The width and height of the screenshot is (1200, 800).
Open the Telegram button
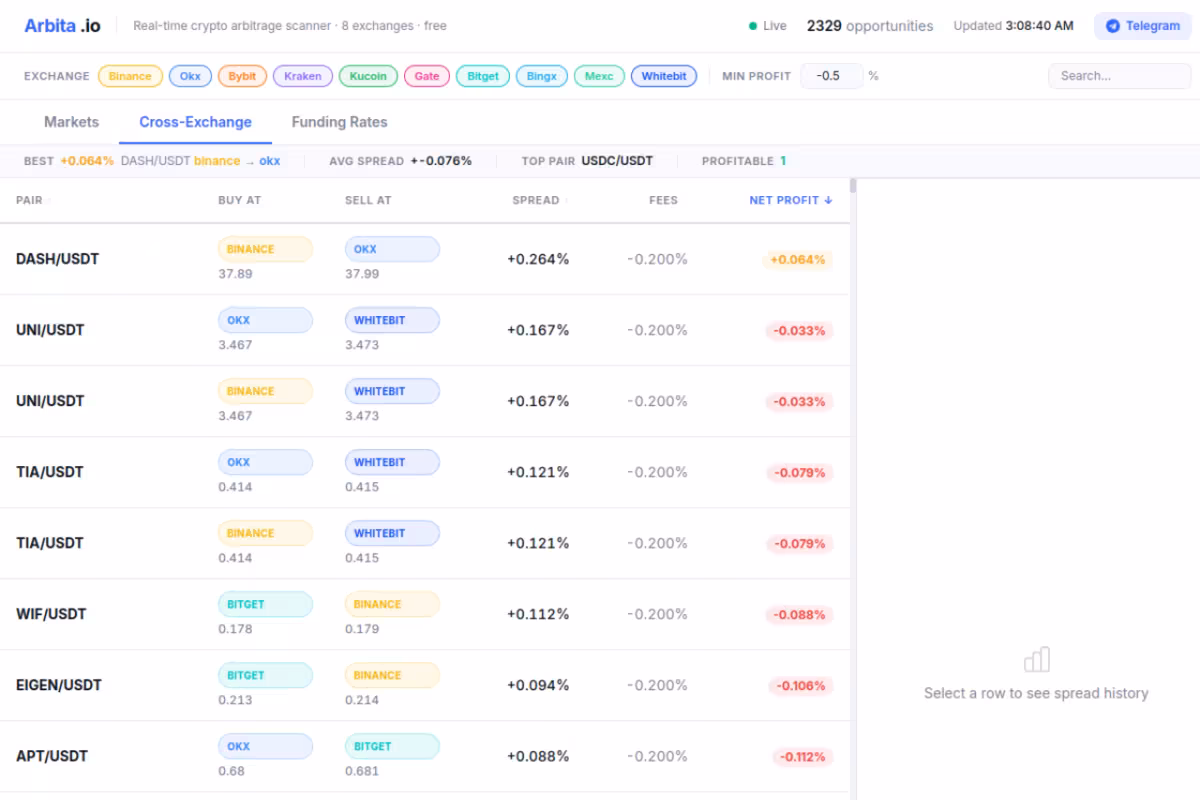click(1142, 26)
